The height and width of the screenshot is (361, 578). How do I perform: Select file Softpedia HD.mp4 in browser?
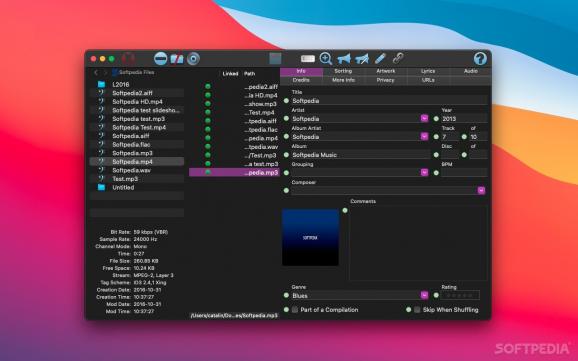137,101
